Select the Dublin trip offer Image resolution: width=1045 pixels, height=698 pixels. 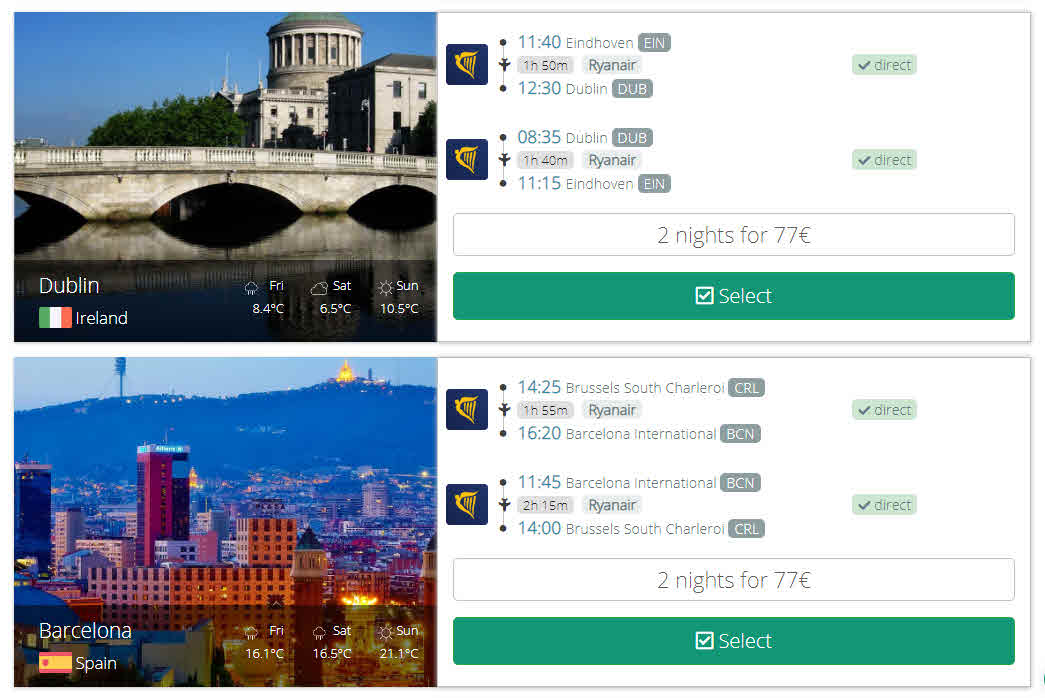734,296
